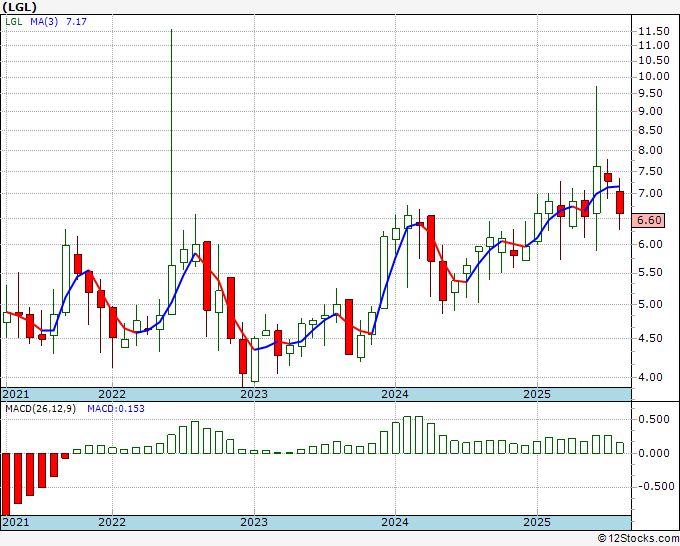
Task: Click the MACD:0.153 value text
Action: (x=116, y=409)
